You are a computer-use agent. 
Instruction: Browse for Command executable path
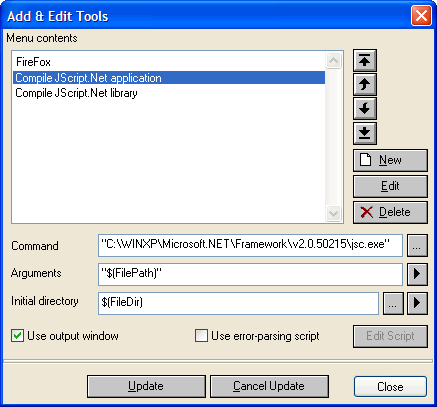417,246
